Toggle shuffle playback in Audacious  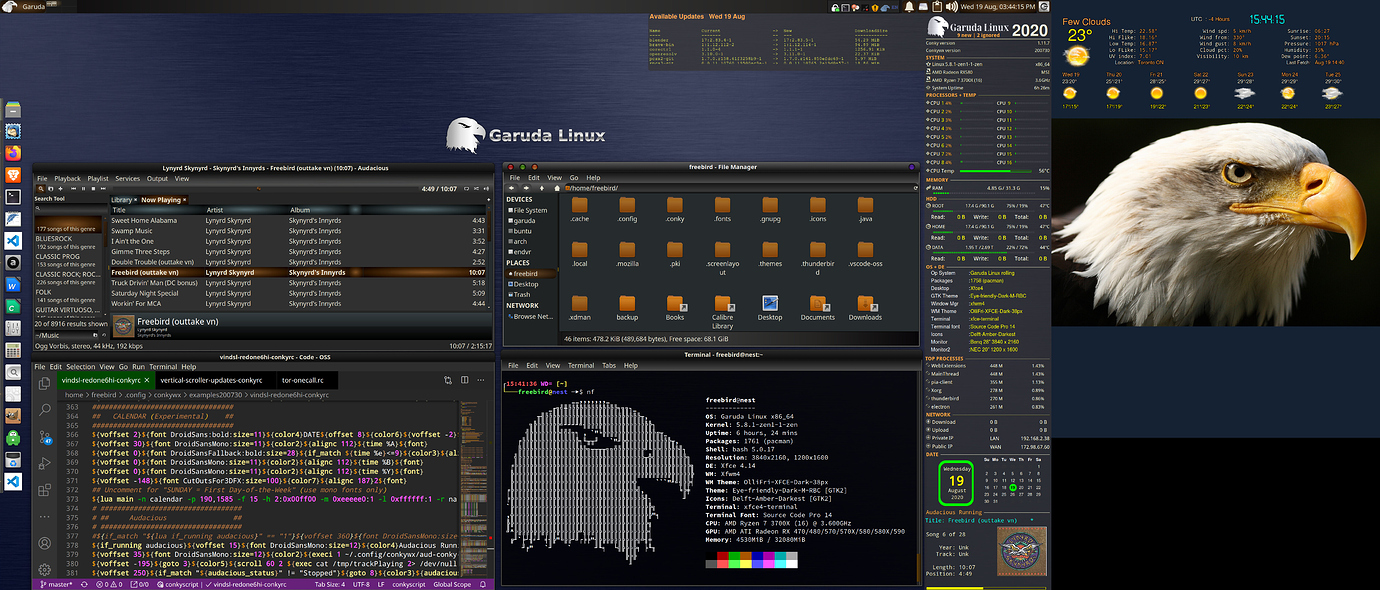[476, 190]
